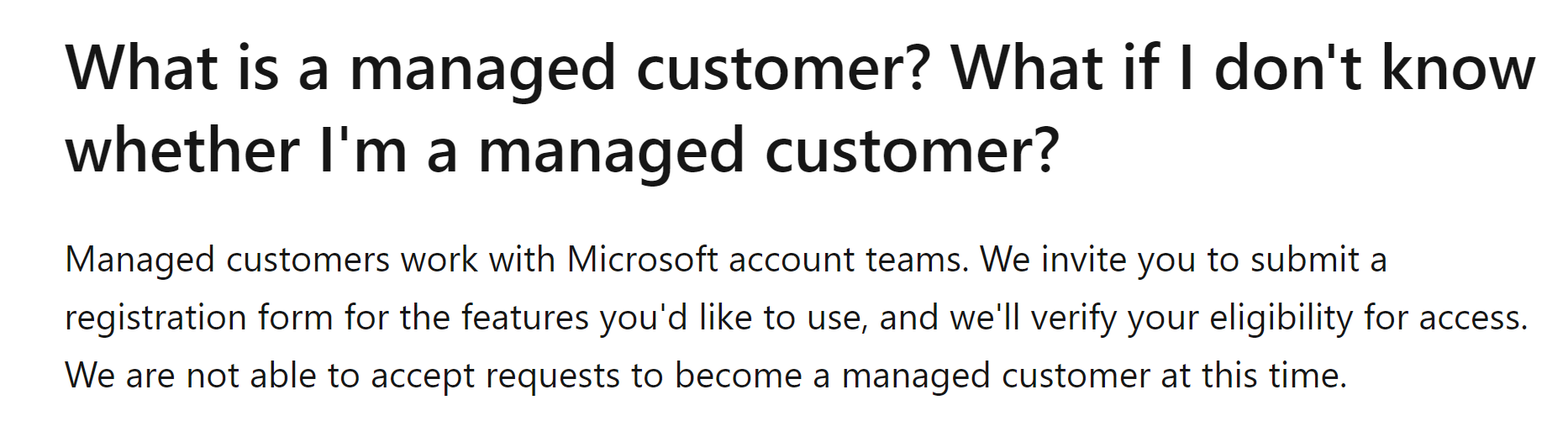Click the capitalized "Managed" starting the paragraph

139,260
